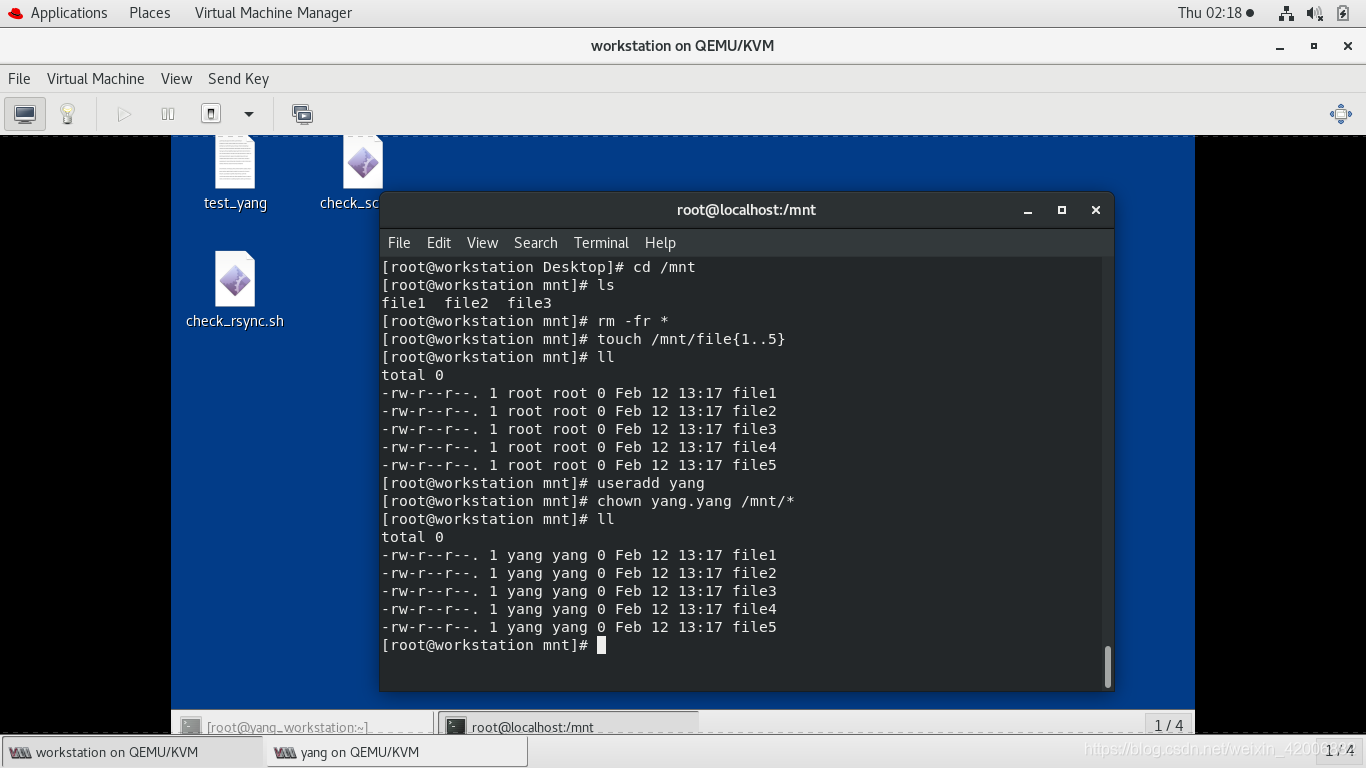
Task: Click 'touch /mnt/file{1..5}' command line
Action: coord(583,339)
